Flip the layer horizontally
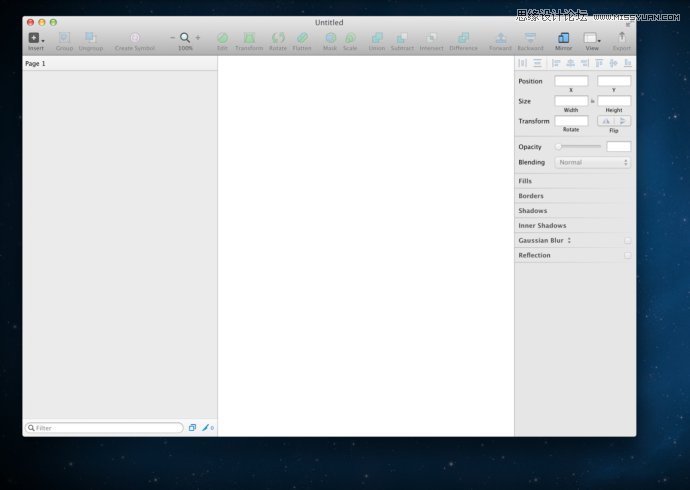Screen dimensions: 690x490 606,121
